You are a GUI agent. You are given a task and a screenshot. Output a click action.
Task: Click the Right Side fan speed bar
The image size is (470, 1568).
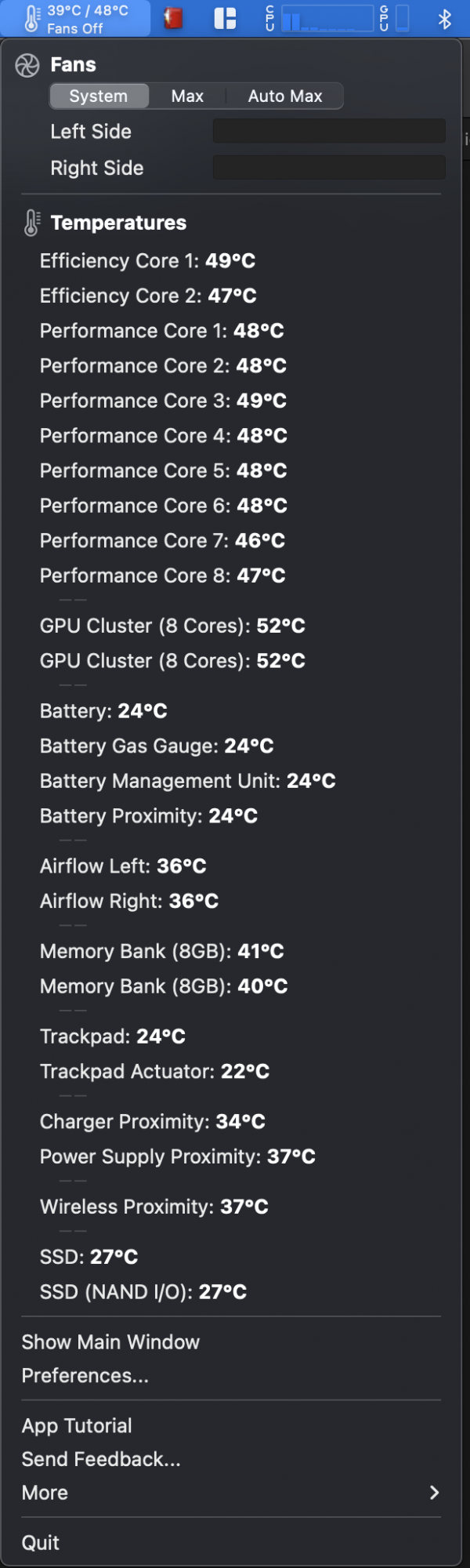tap(329, 168)
